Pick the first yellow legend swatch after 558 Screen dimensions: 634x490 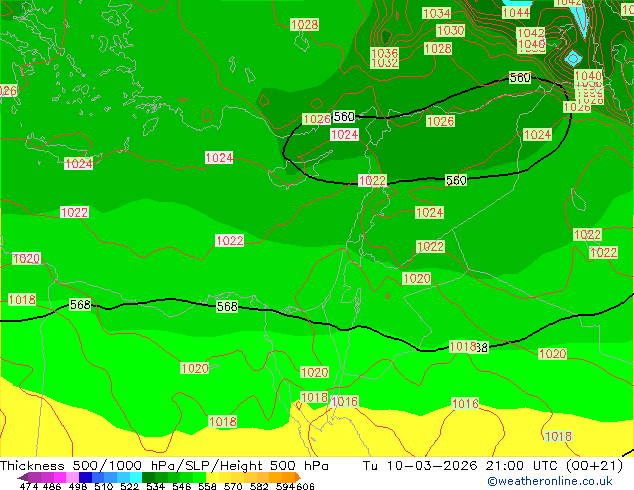pos(213,477)
